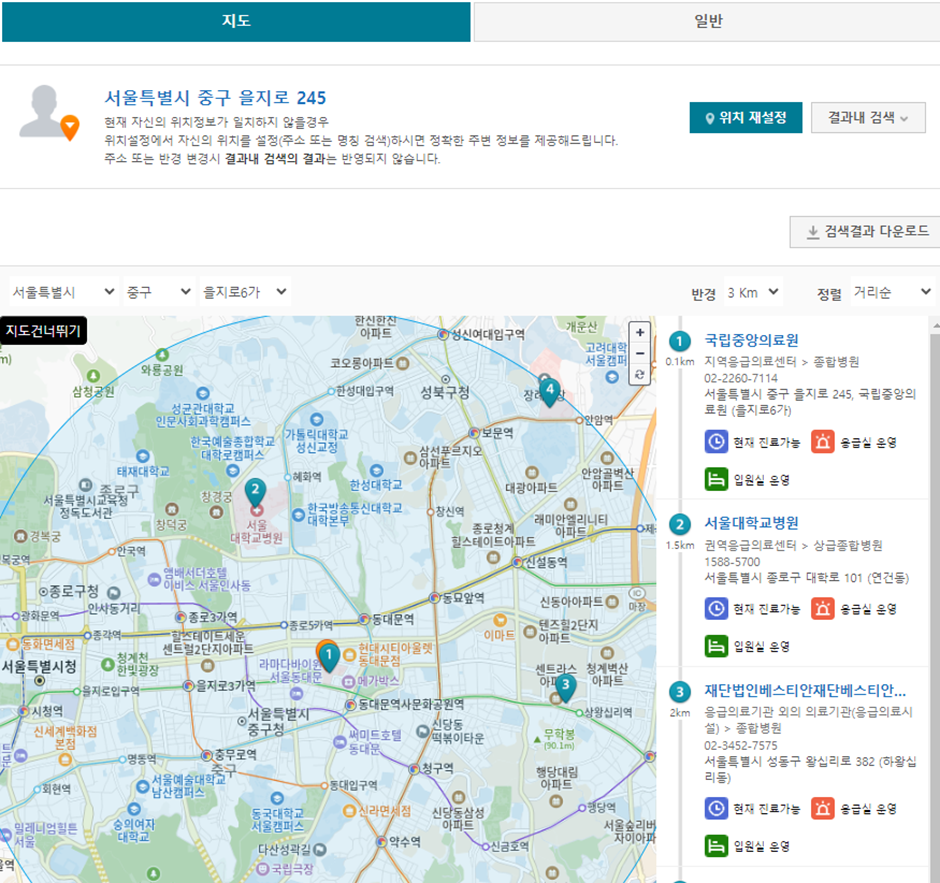The image size is (940, 883).
Task: Click numbered badge 1 in result list
Action: (679, 342)
